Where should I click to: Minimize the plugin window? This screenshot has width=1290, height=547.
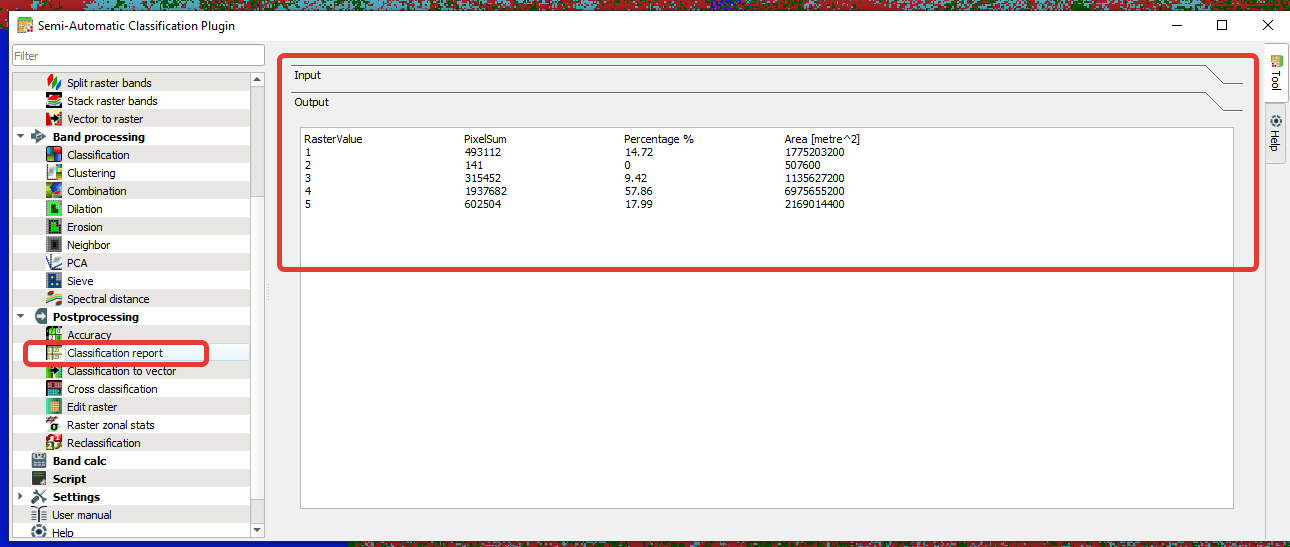point(1176,25)
